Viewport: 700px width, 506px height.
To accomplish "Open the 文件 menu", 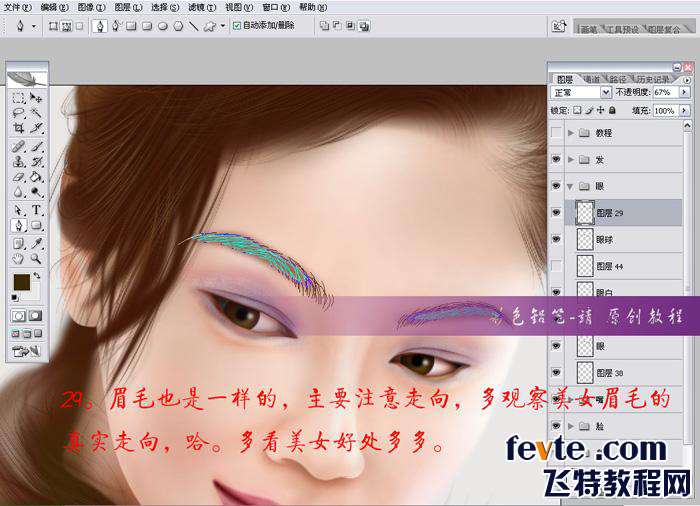I will click(x=17, y=7).
